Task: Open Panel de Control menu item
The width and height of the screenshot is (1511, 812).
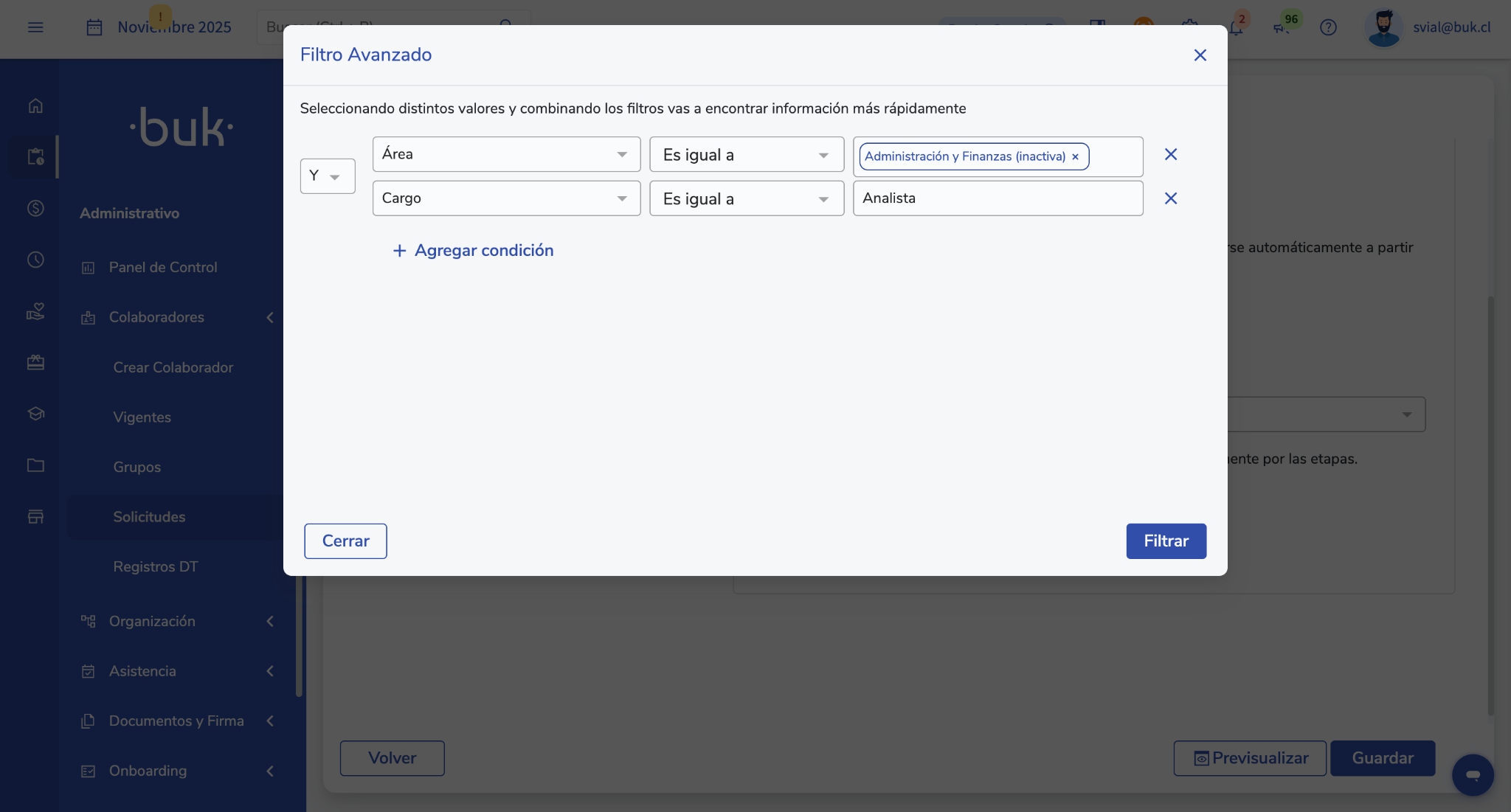Action: click(163, 267)
